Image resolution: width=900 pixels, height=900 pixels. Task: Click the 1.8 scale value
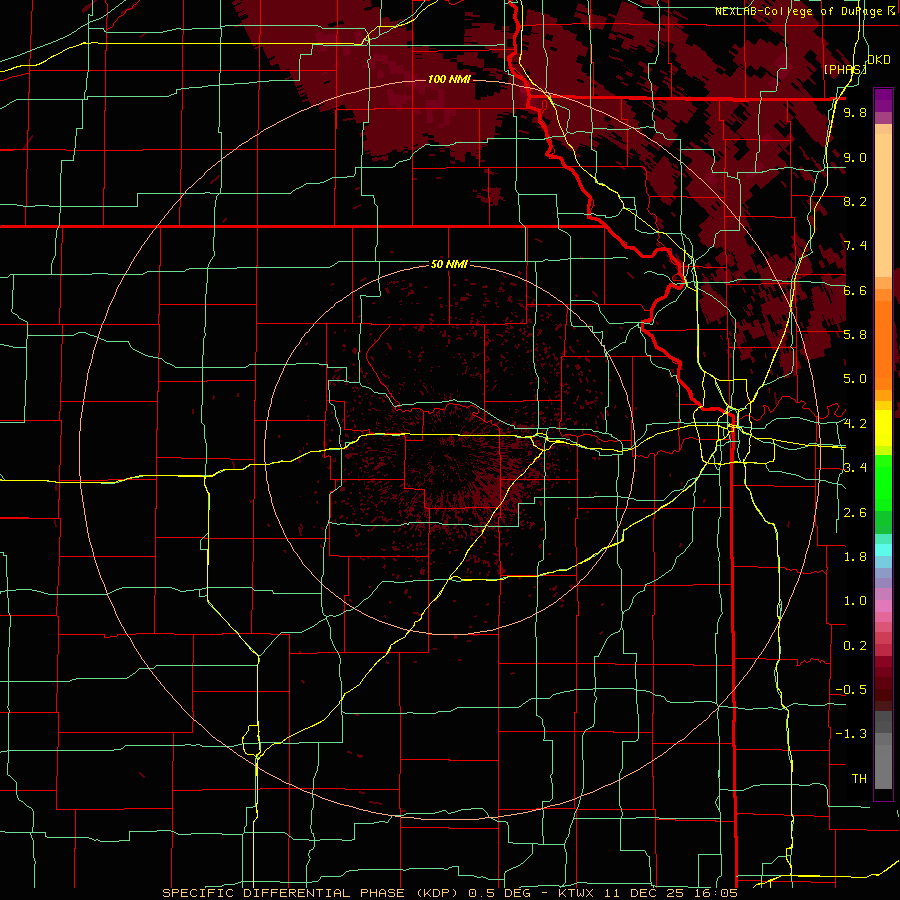coord(855,556)
